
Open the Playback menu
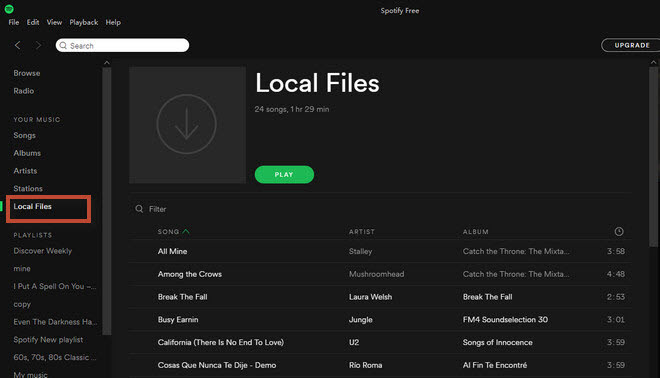tap(83, 22)
